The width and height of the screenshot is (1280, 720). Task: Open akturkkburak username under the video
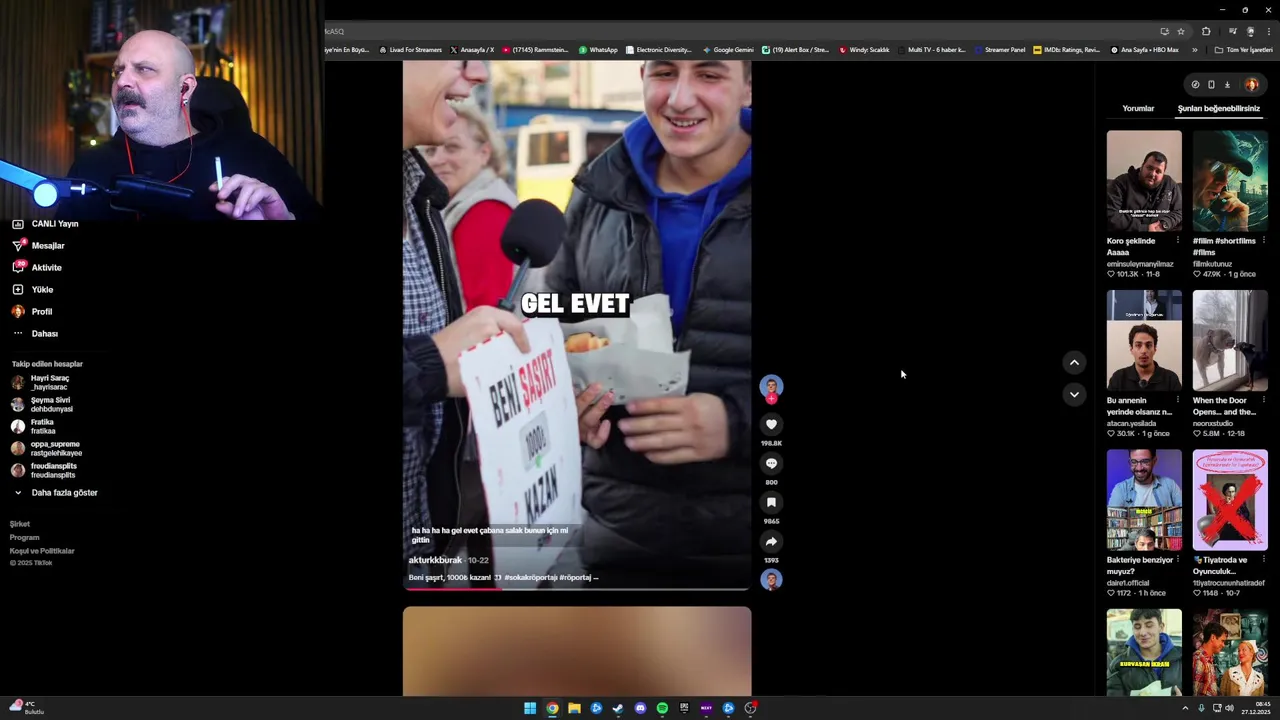coord(435,560)
